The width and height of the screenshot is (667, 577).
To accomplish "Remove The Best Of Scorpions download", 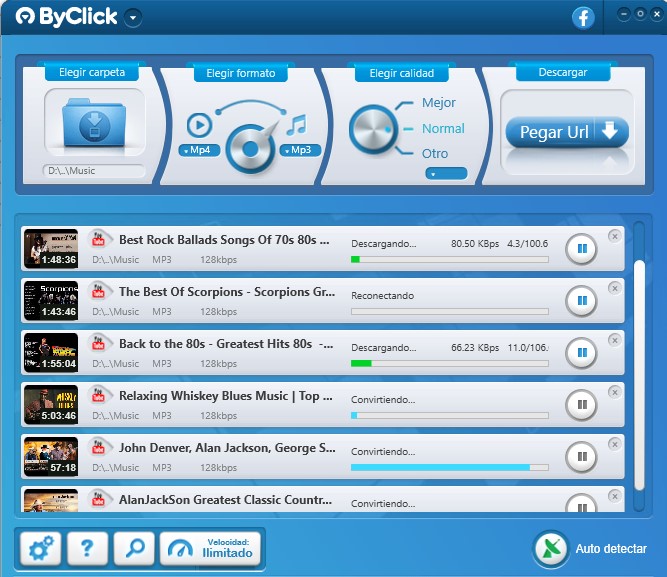I will click(614, 288).
